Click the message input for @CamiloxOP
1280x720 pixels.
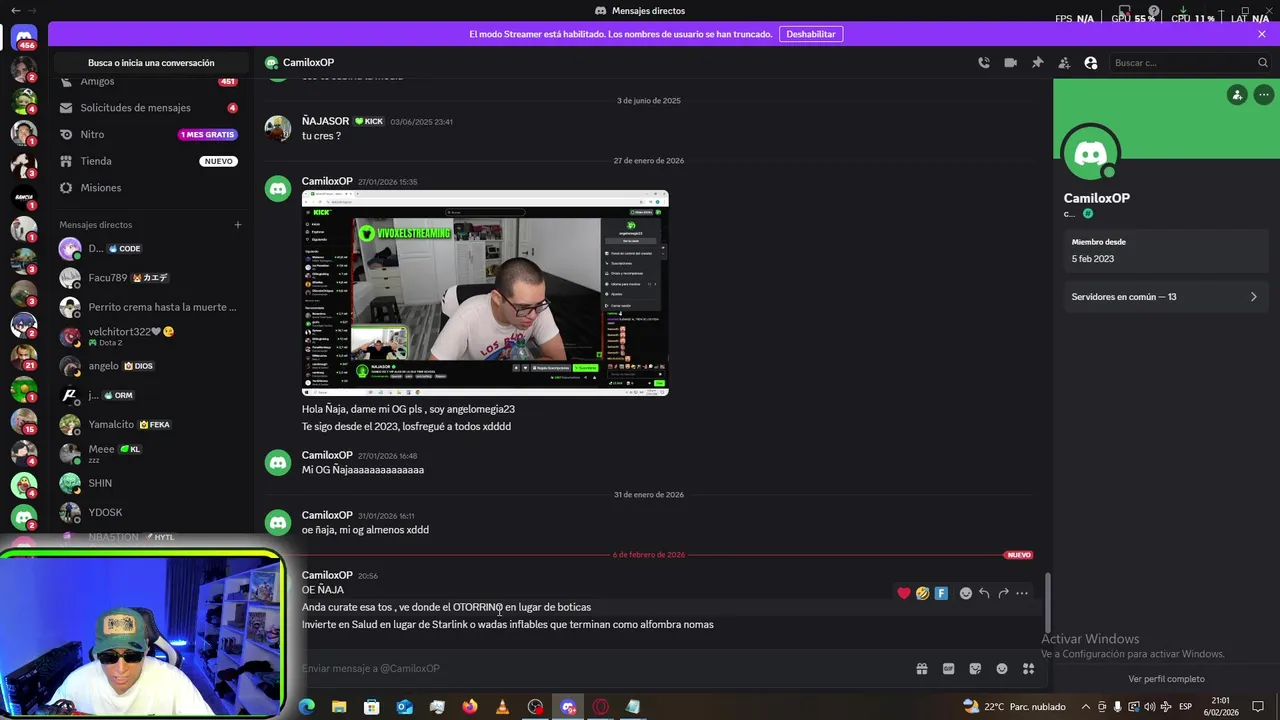click(600, 669)
